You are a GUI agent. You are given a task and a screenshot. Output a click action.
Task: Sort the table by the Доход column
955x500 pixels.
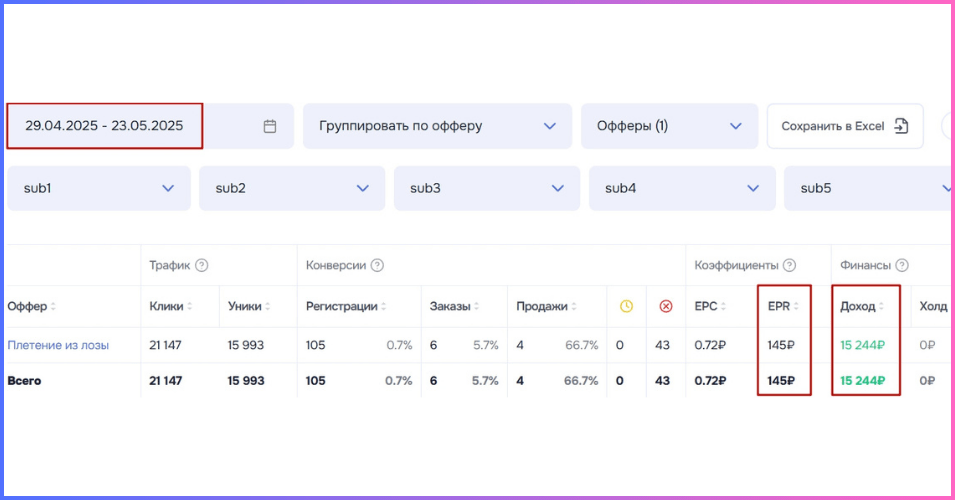pyautogui.click(x=862, y=306)
